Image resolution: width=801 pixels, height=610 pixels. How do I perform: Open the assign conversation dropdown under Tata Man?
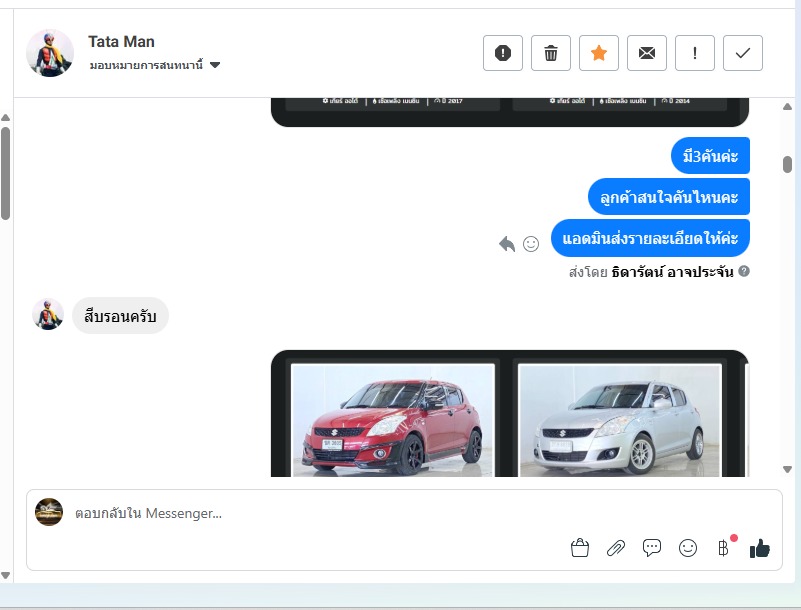[x=154, y=65]
